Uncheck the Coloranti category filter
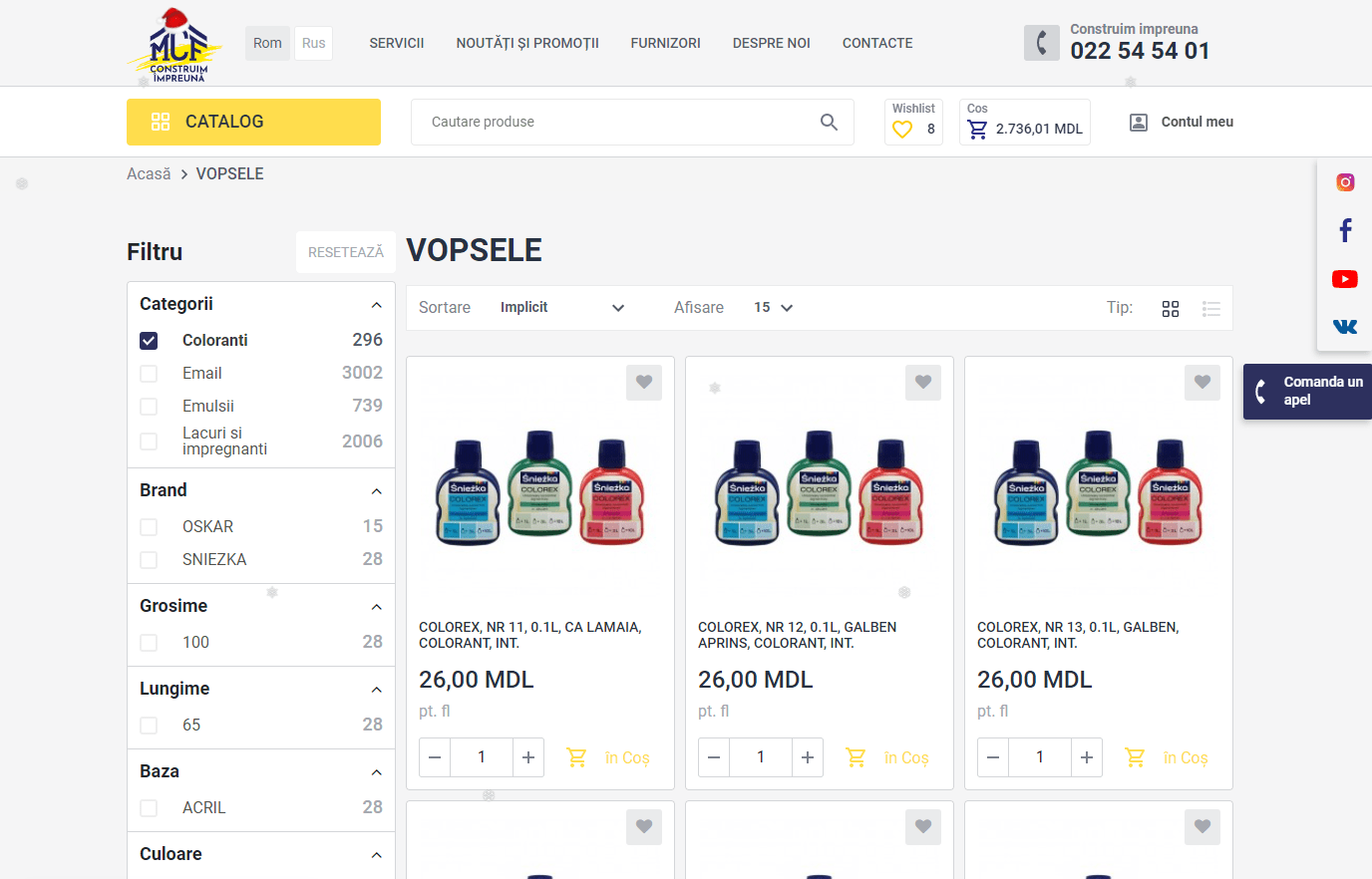 pyautogui.click(x=149, y=341)
